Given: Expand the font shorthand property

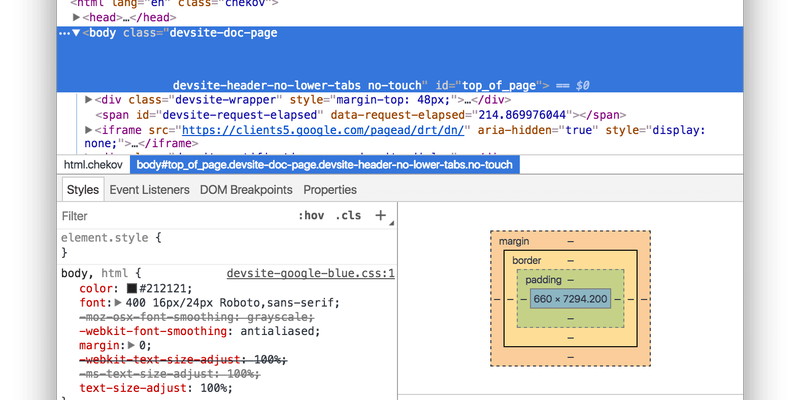Looking at the screenshot, I should (119, 303).
